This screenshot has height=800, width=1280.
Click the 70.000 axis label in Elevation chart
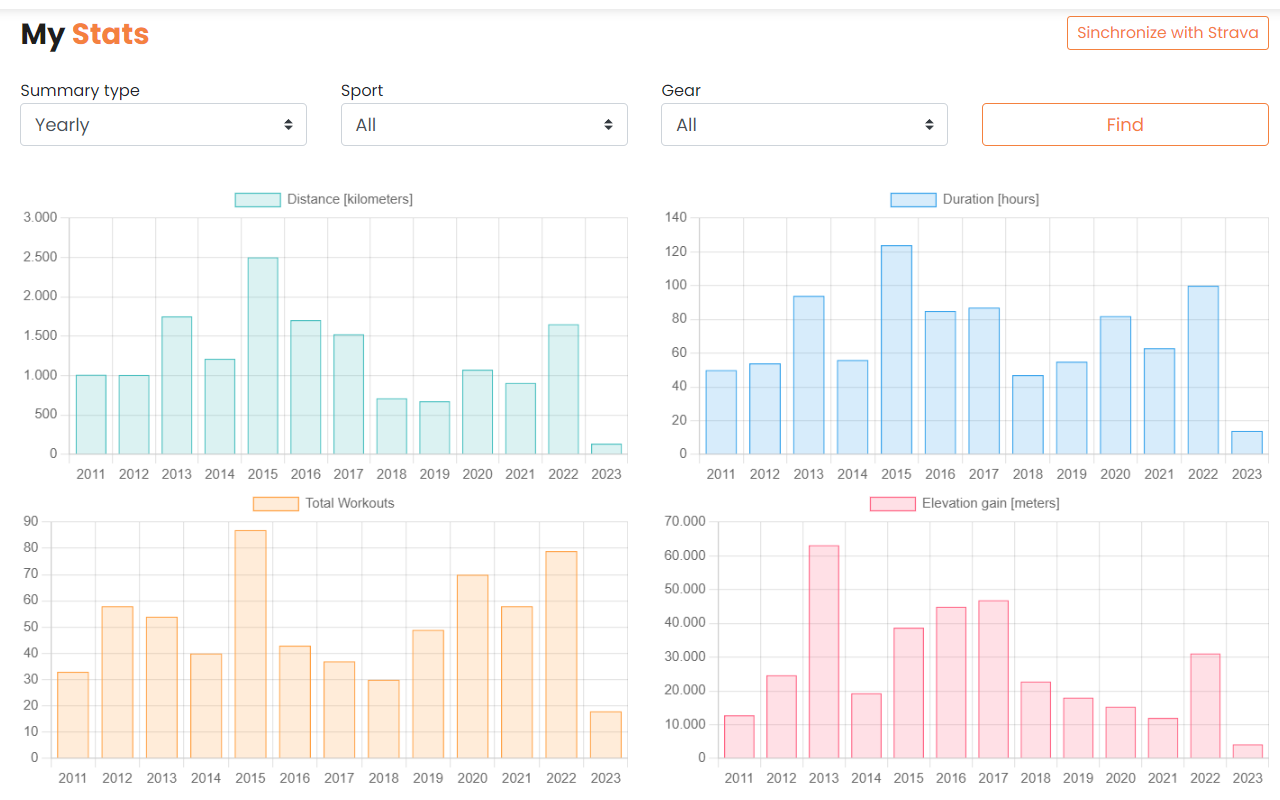click(x=685, y=522)
